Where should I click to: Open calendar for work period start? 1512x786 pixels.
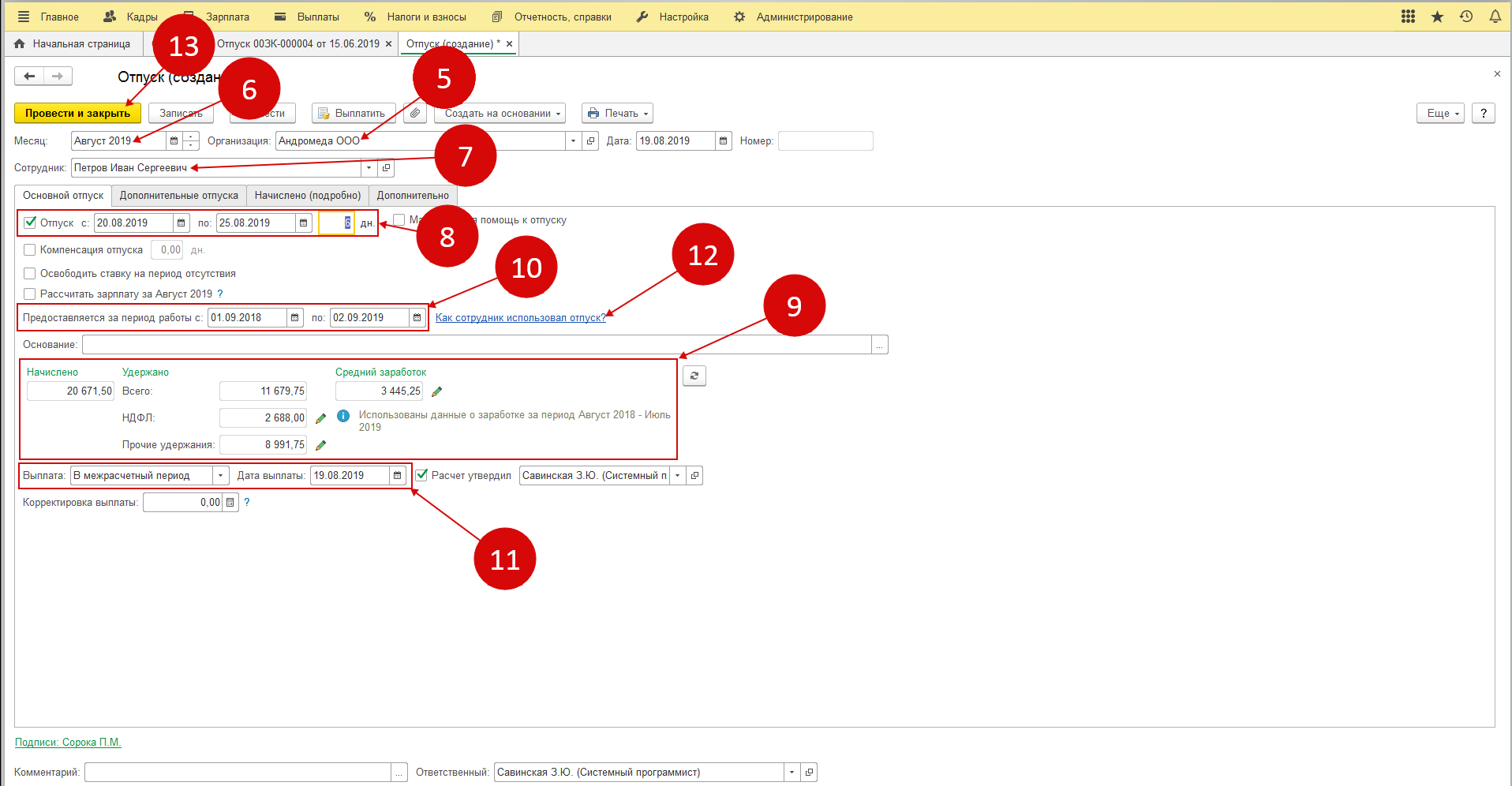tap(294, 318)
